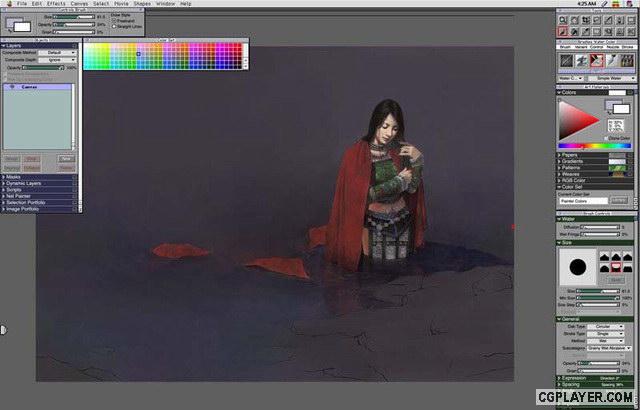This screenshot has width=640, height=410.
Task: Open the Nozzle menu in Brushes palette
Action: click(613, 47)
